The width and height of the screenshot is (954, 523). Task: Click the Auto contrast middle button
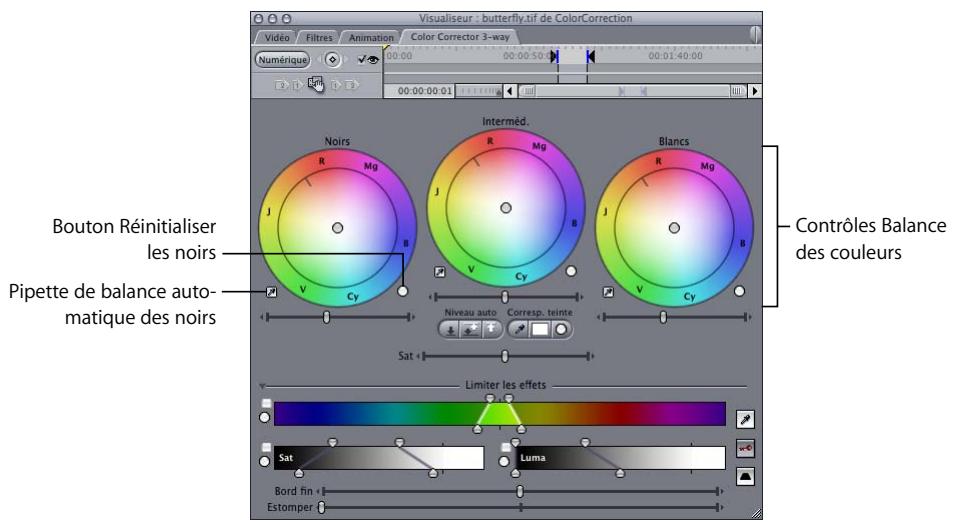click(x=470, y=330)
